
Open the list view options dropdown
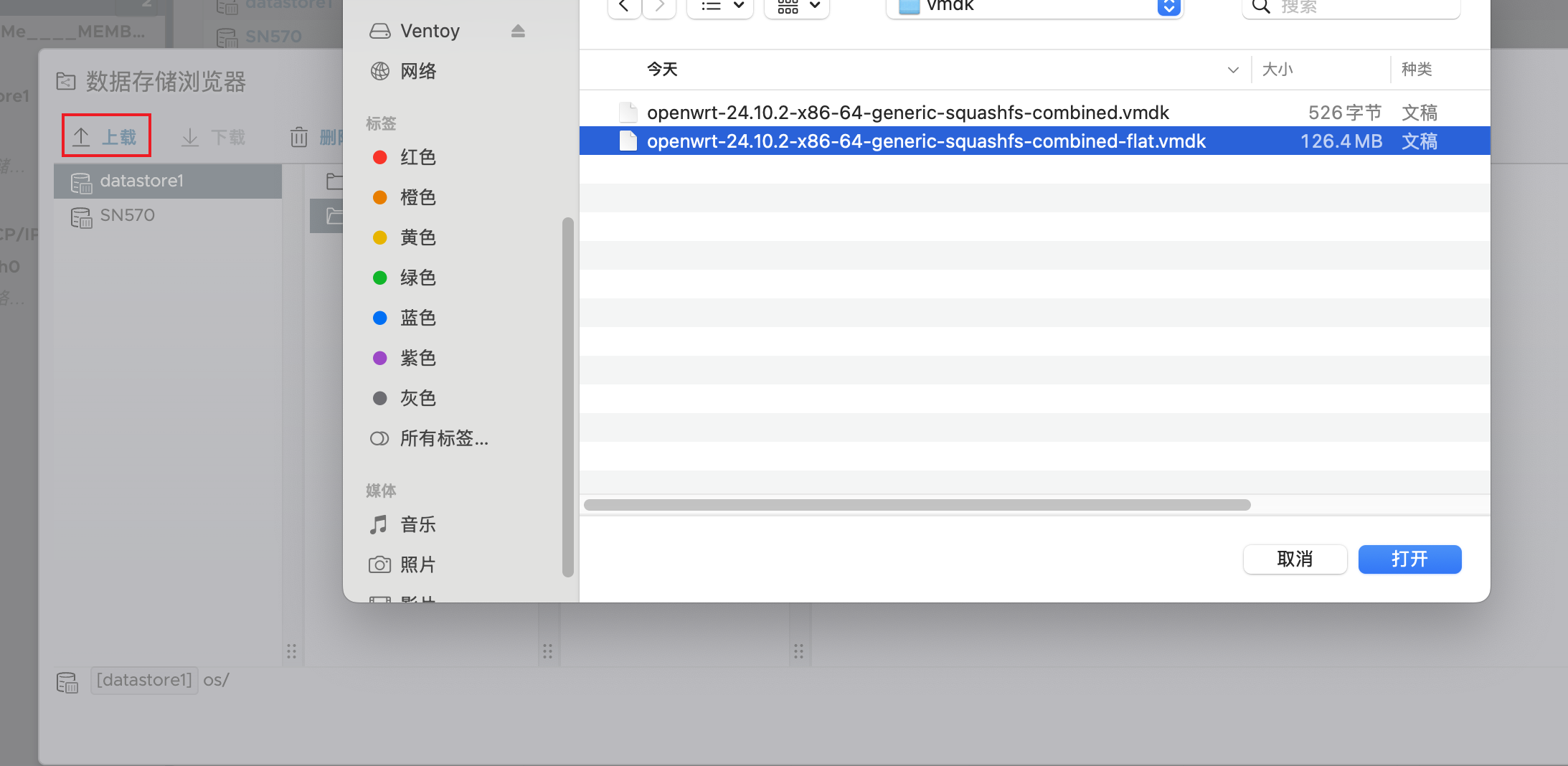[x=720, y=6]
